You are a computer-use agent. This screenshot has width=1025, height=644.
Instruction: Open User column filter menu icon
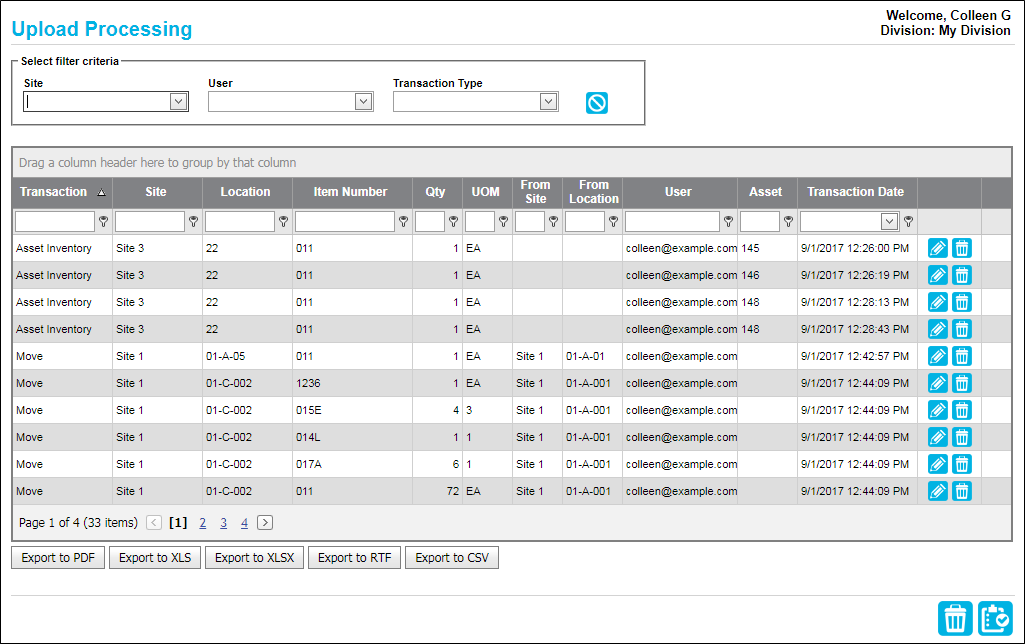728,222
